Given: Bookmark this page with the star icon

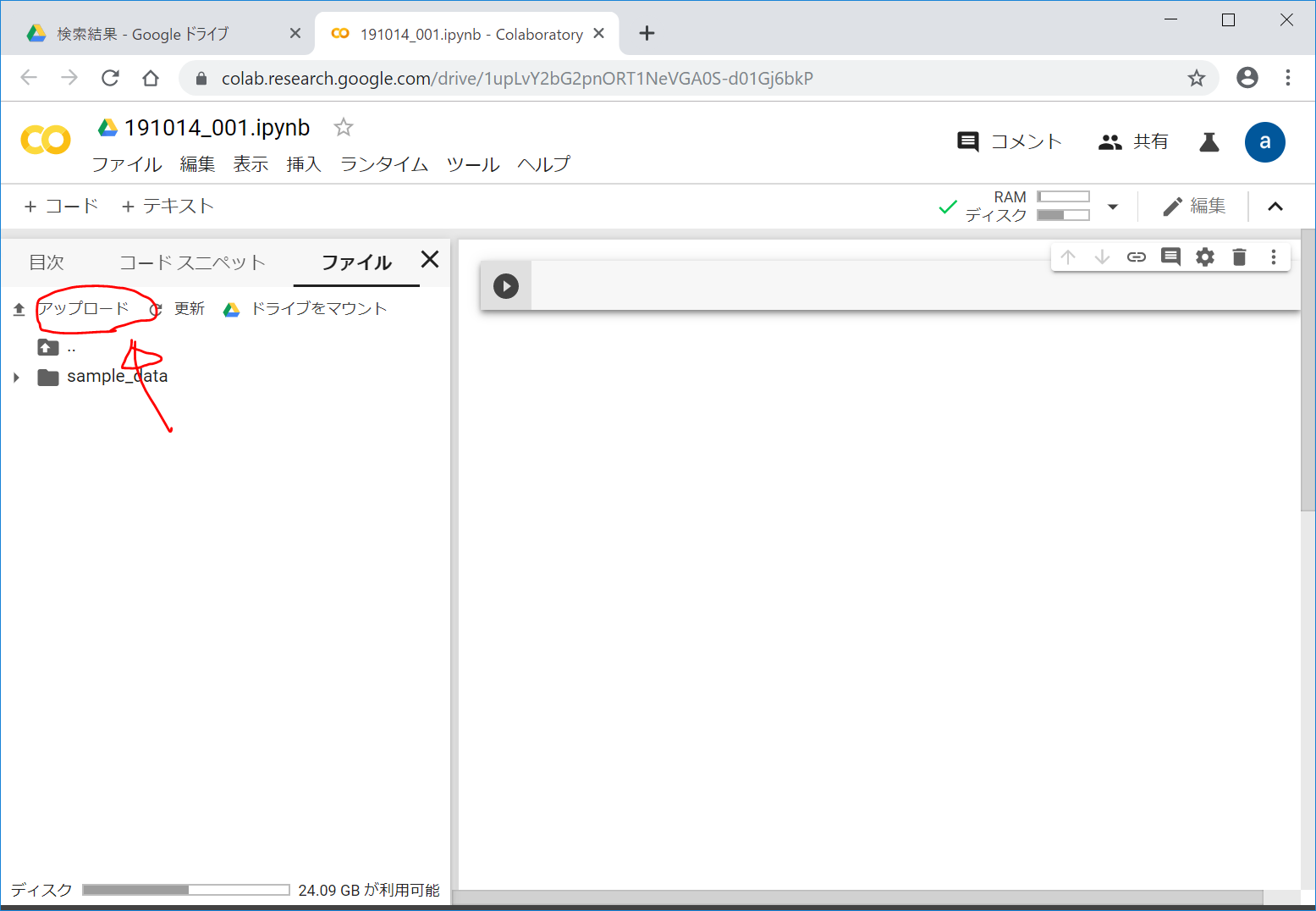Looking at the screenshot, I should (1196, 79).
